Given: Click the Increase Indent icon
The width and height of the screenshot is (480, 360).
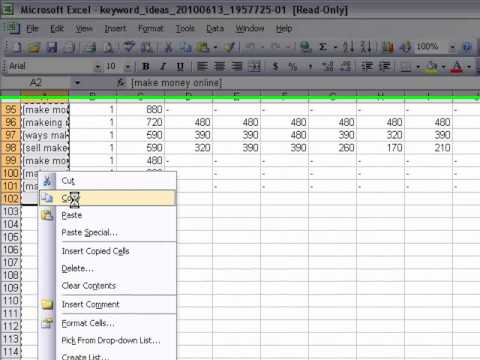Looking at the screenshot, I should pos(385,66).
